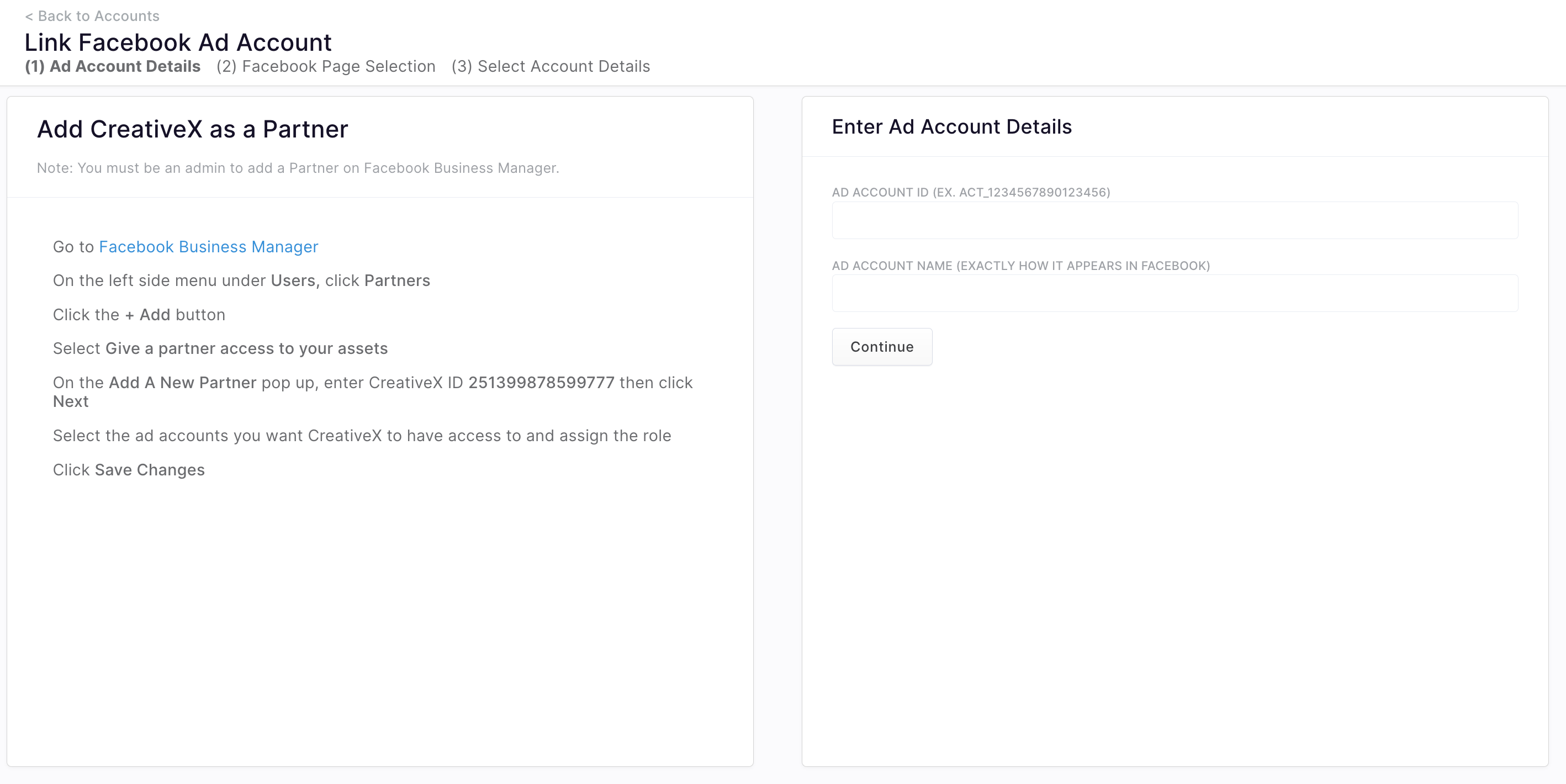Viewport: 1566px width, 784px height.
Task: Go back via the Back to Accounts link
Action: tap(92, 16)
